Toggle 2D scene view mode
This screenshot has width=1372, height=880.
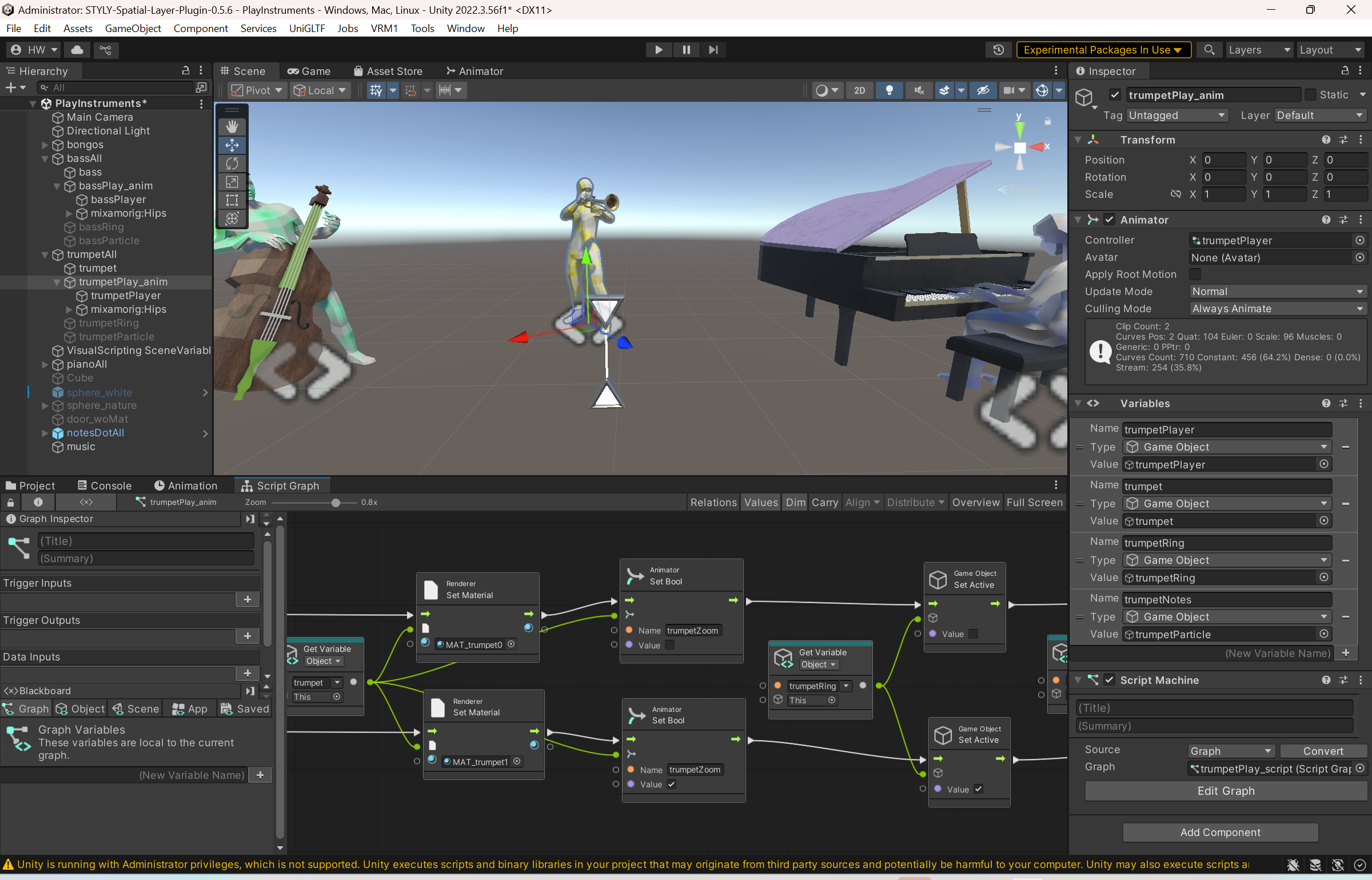pos(859,90)
